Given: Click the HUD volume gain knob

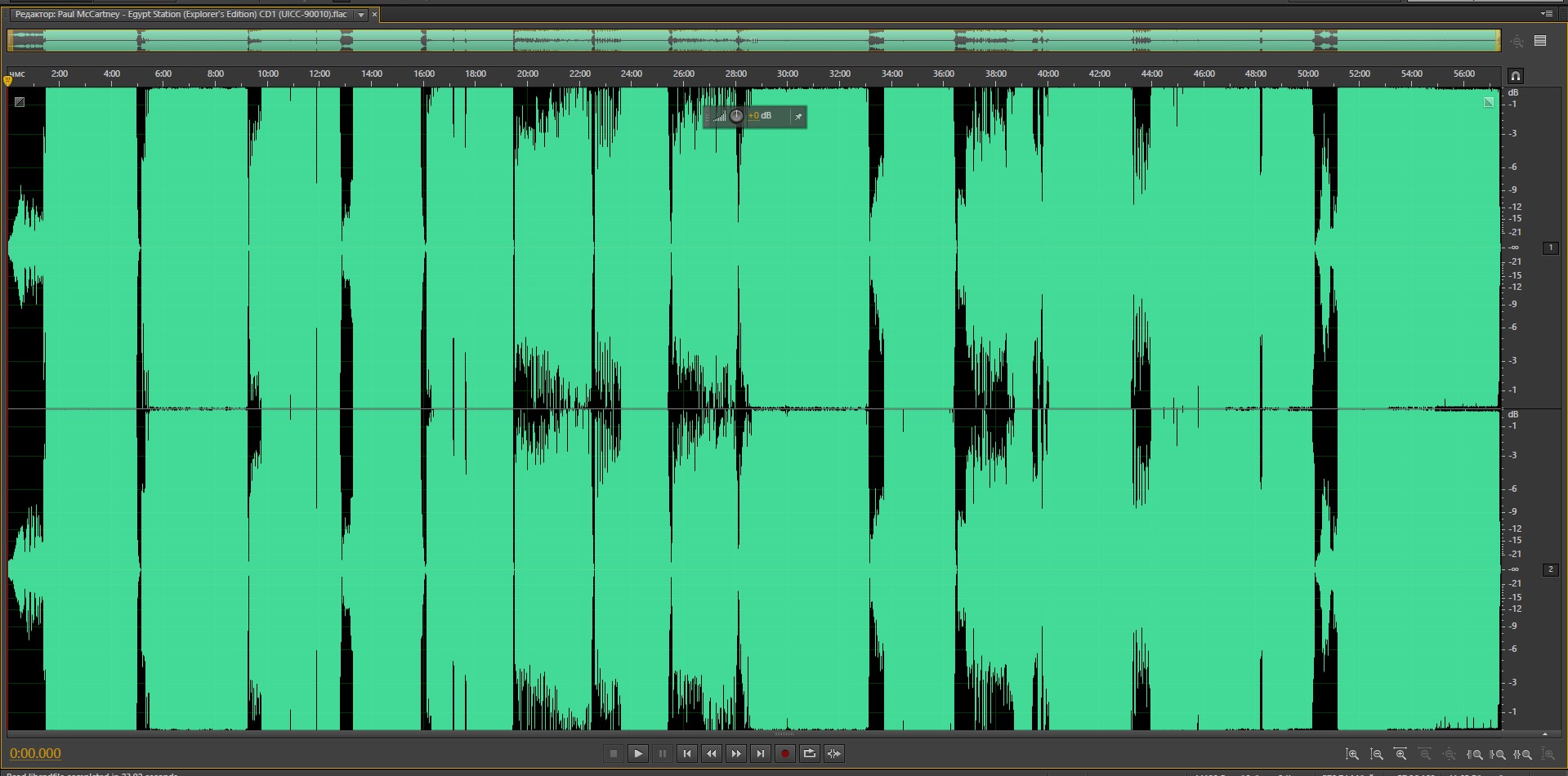Looking at the screenshot, I should click(x=736, y=116).
